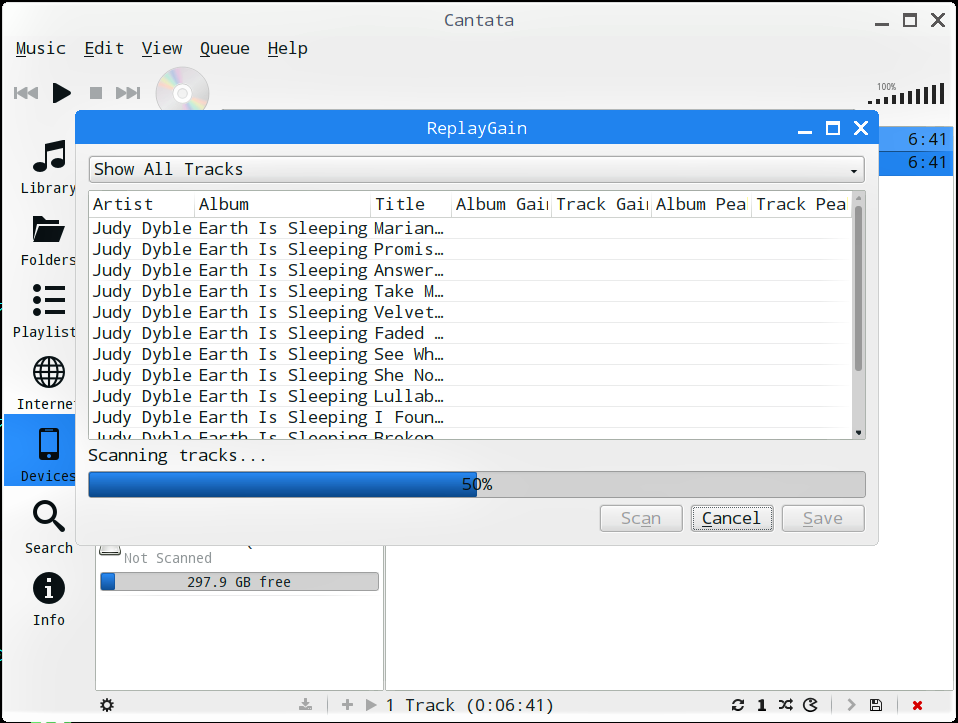Viewport: 958px width, 723px height.
Task: Toggle shuffle (random) playback
Action: (x=786, y=705)
